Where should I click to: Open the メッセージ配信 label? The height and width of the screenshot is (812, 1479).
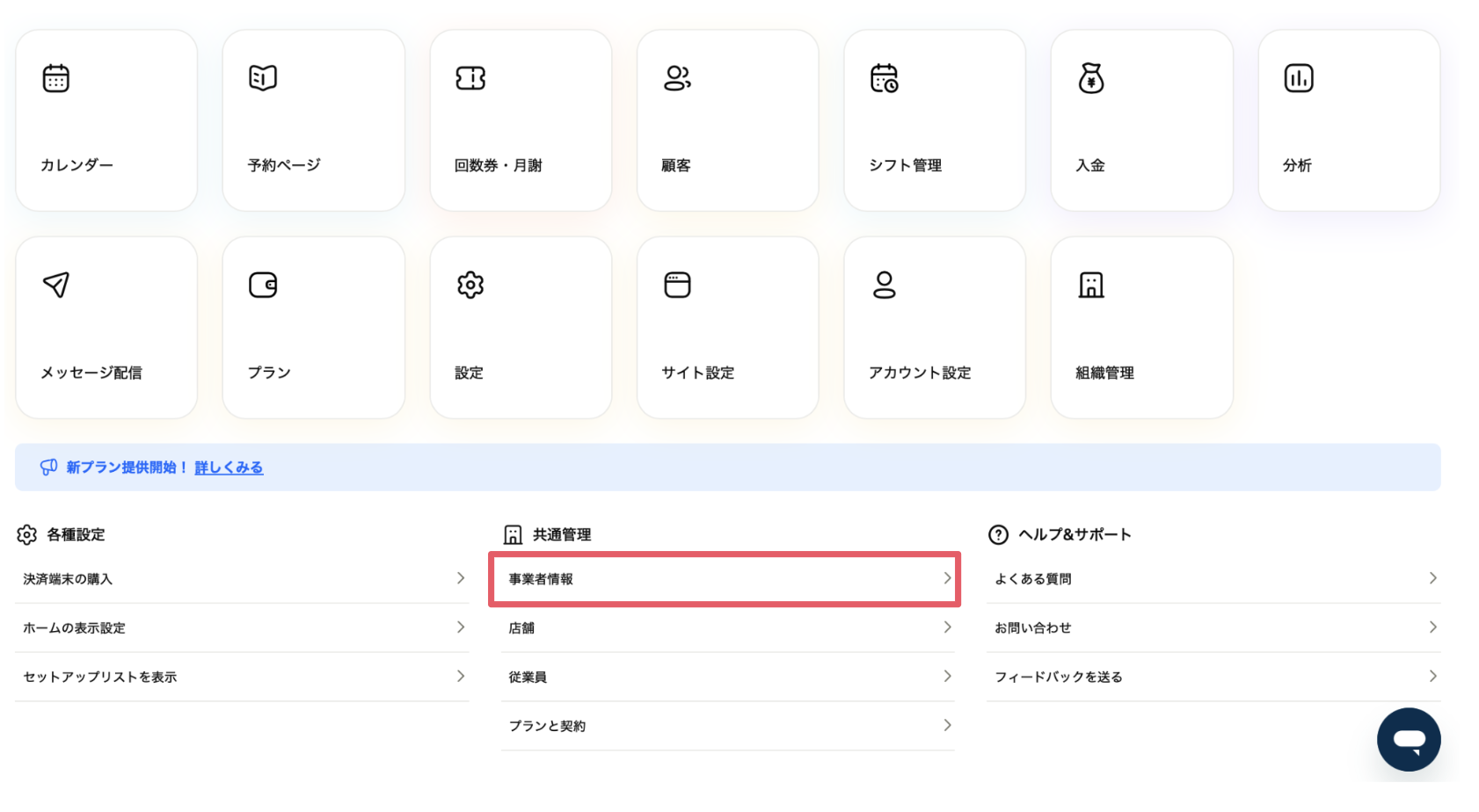point(91,373)
